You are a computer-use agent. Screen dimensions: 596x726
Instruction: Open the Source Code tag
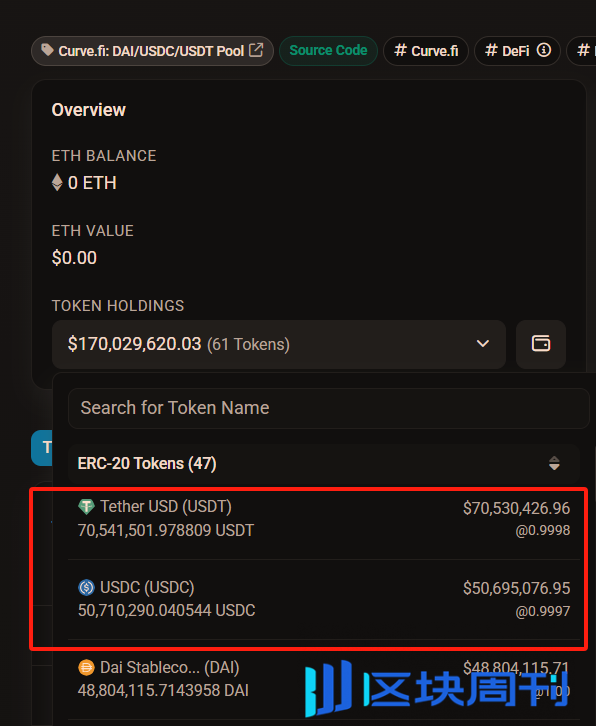tap(328, 50)
